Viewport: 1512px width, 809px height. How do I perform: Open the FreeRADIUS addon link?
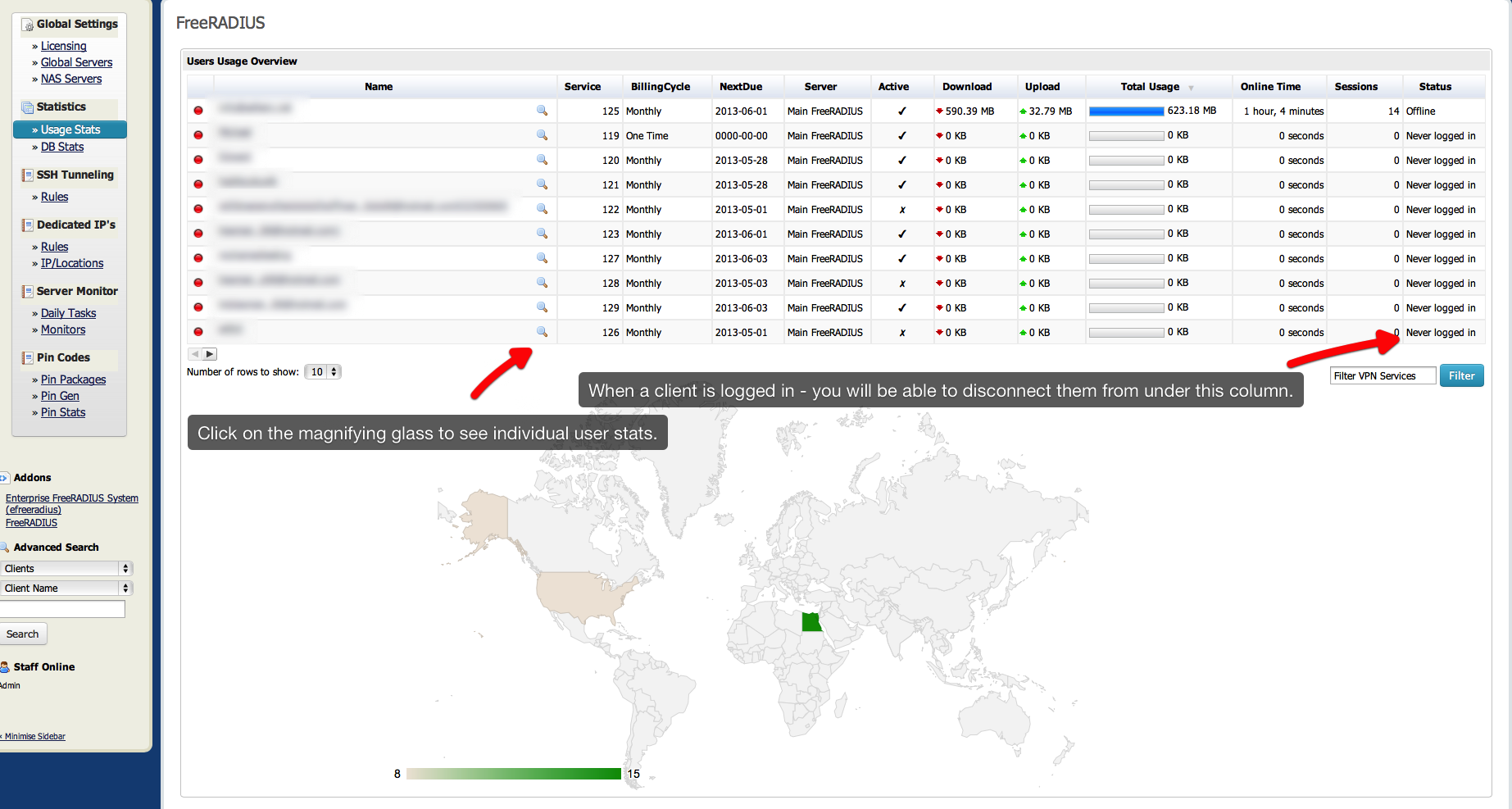tap(31, 523)
